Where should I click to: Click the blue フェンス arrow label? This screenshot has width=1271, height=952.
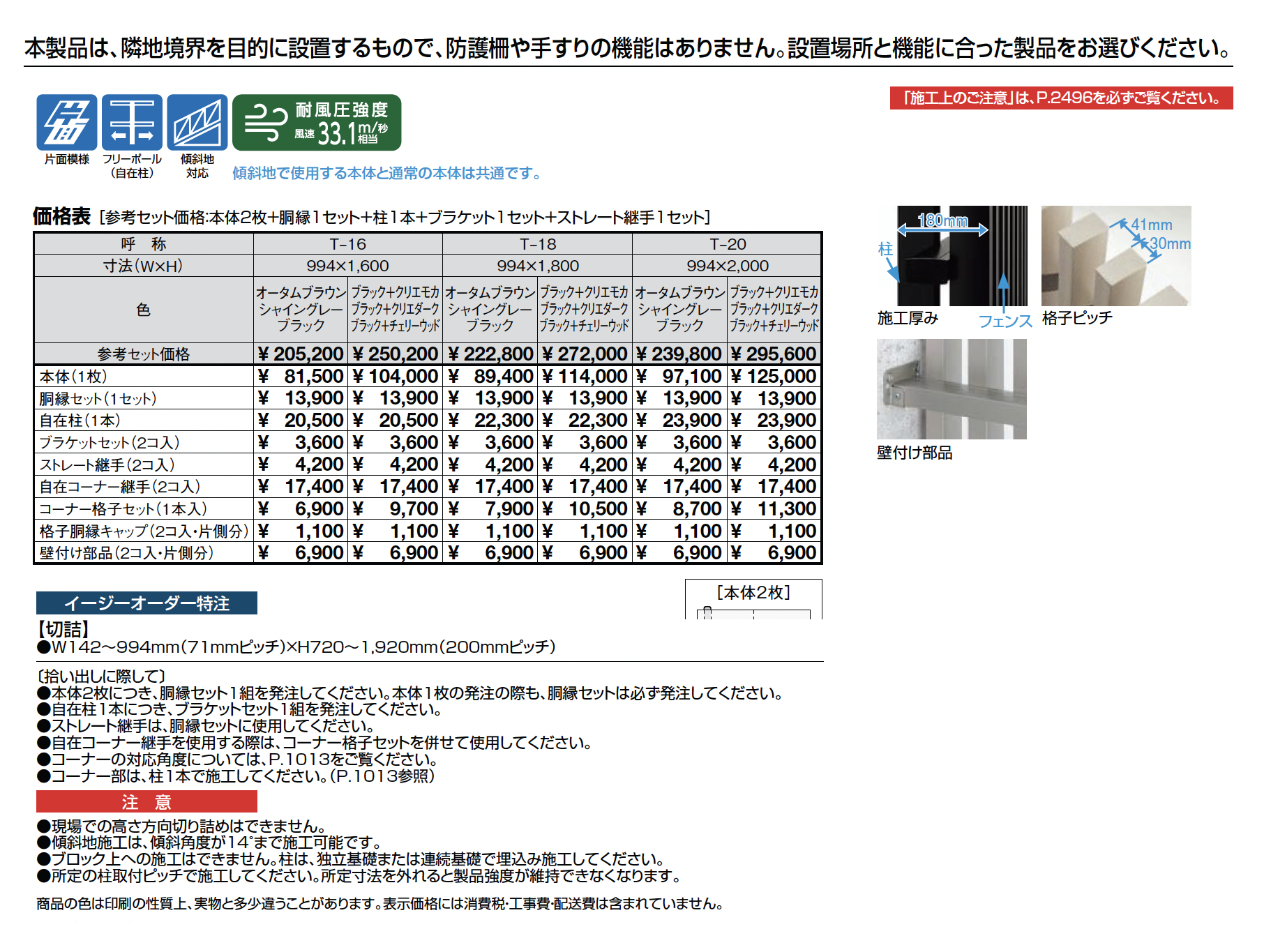[x=1005, y=321]
